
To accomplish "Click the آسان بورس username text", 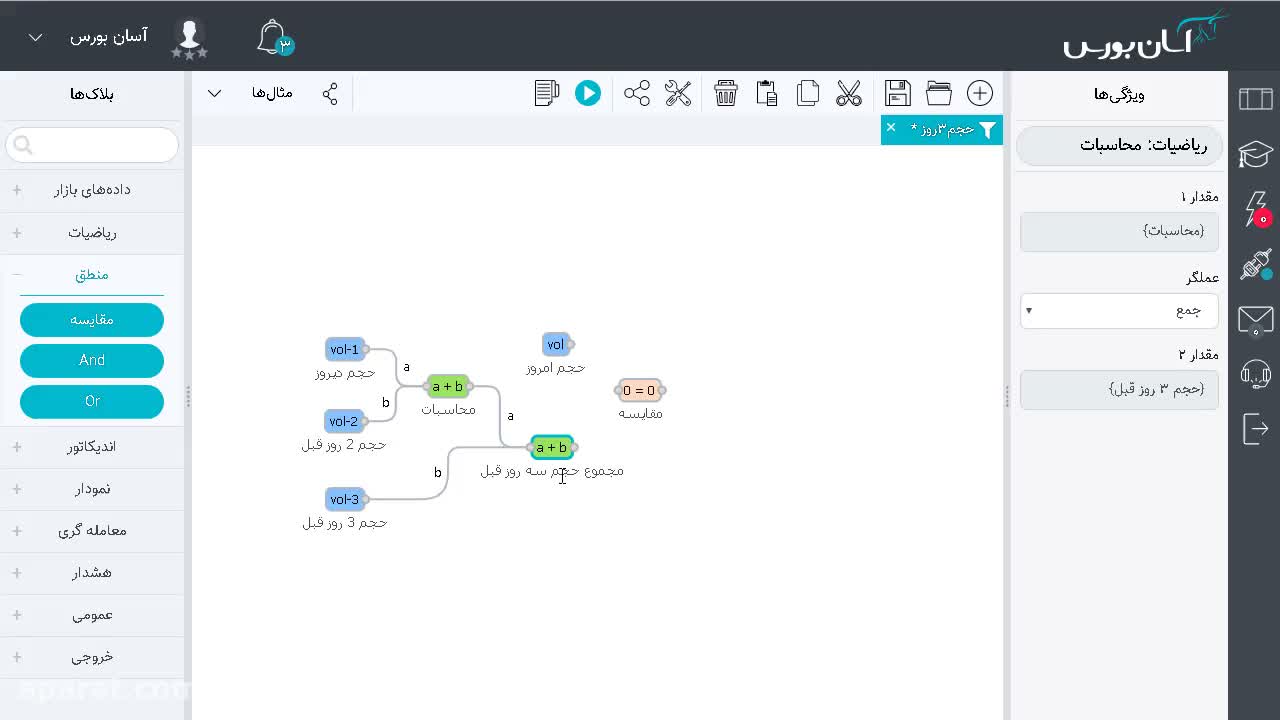I will tap(108, 37).
